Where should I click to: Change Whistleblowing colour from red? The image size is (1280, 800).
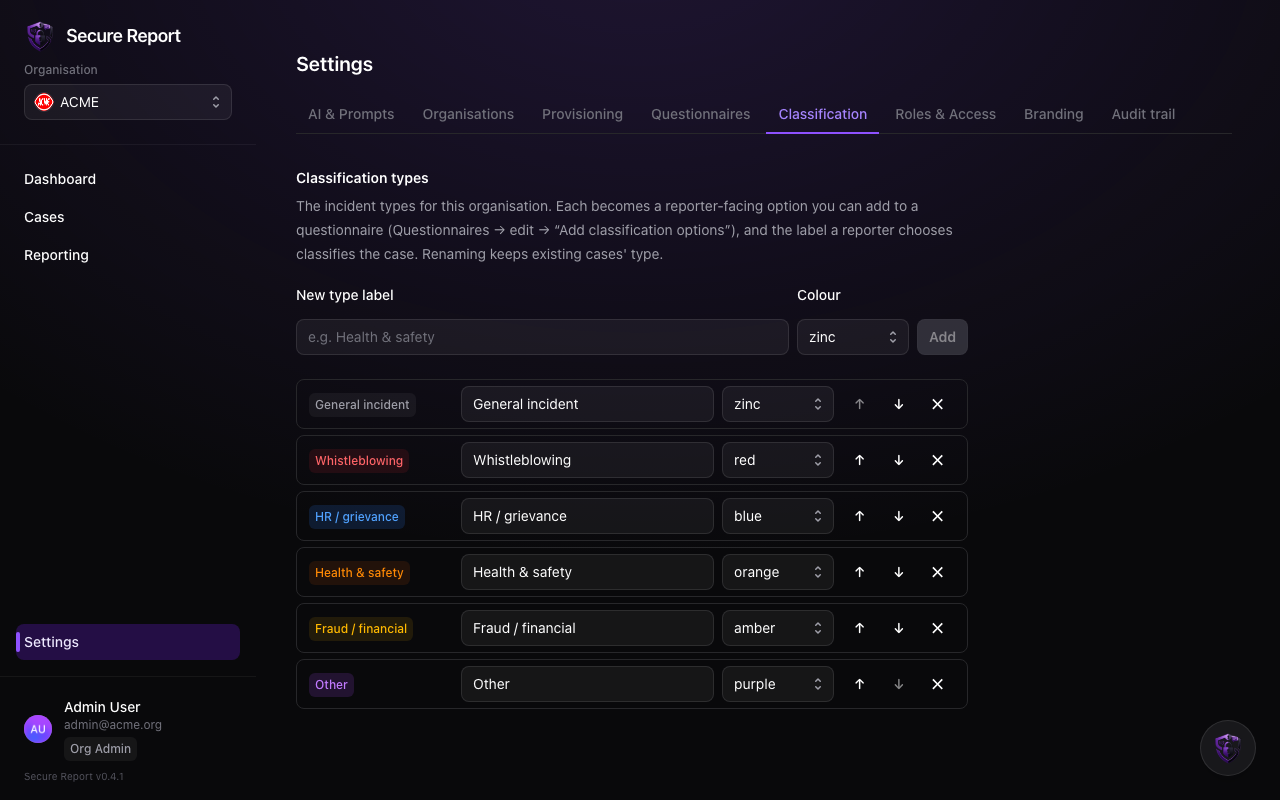778,460
